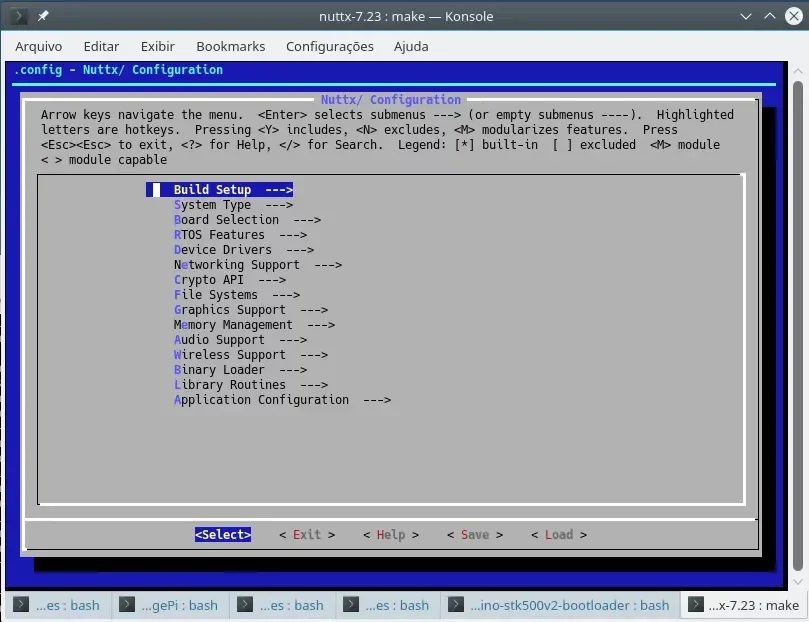Open the Crypto API submenu
Screen dimensions: 809x622
[x=230, y=280]
